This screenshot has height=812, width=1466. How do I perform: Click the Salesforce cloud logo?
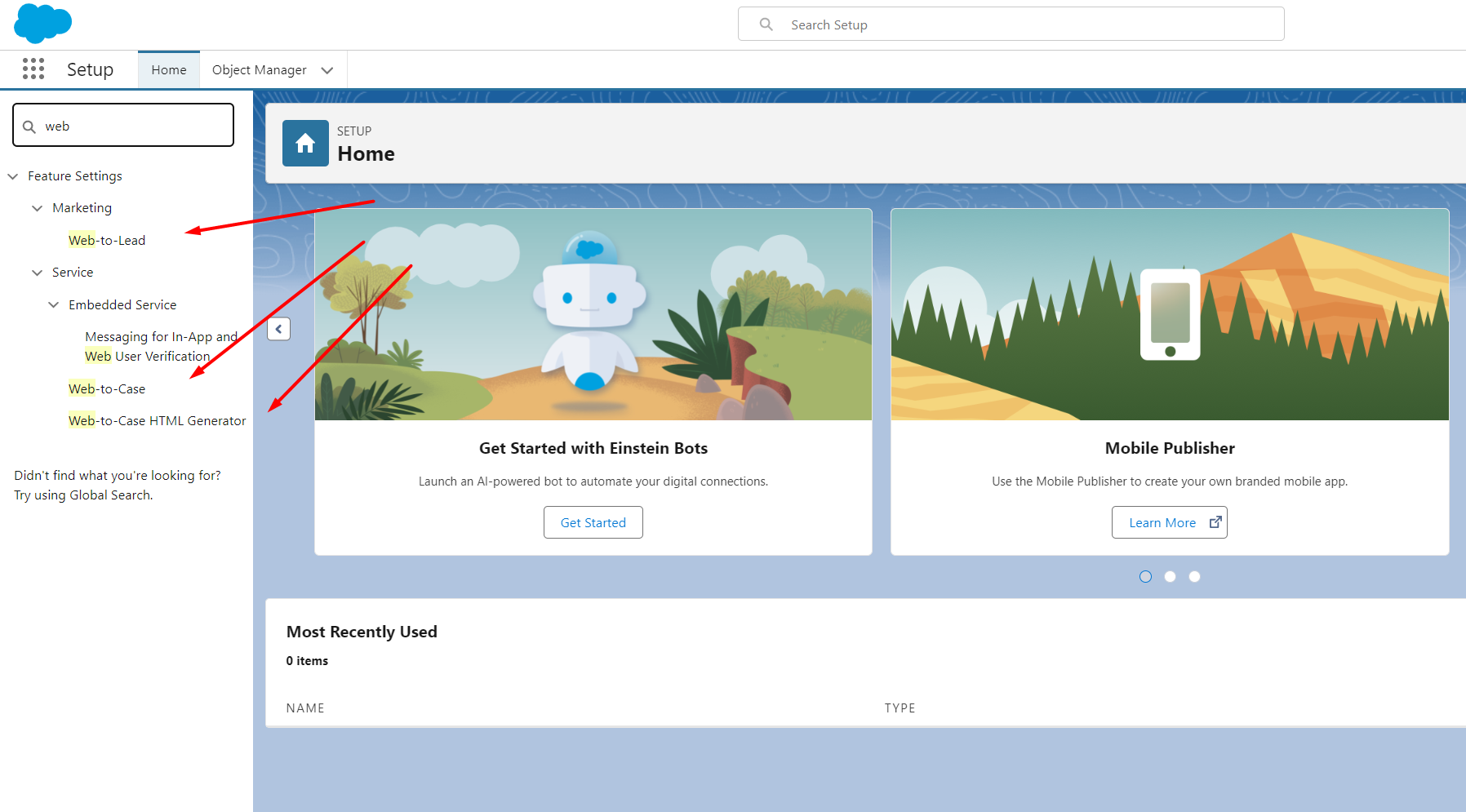click(x=42, y=24)
